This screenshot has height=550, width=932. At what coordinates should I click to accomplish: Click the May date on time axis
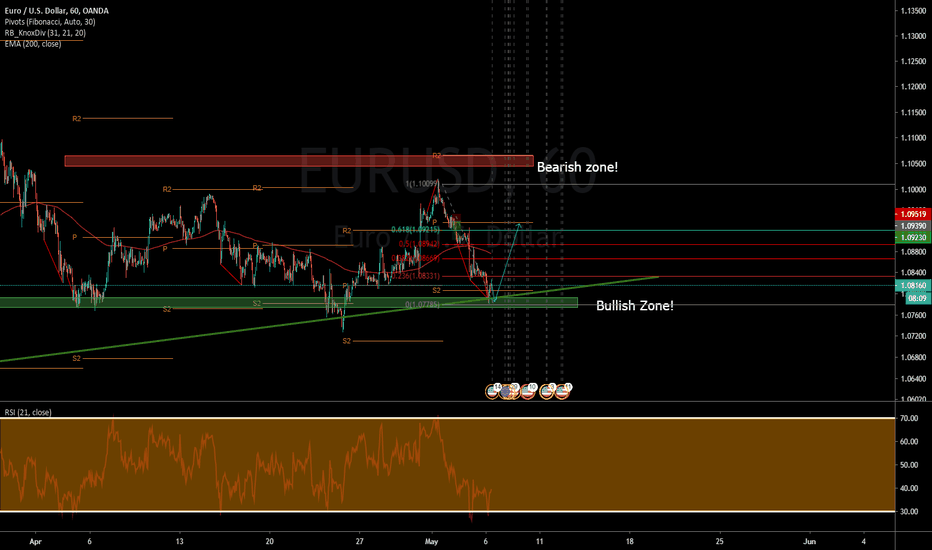[432, 541]
